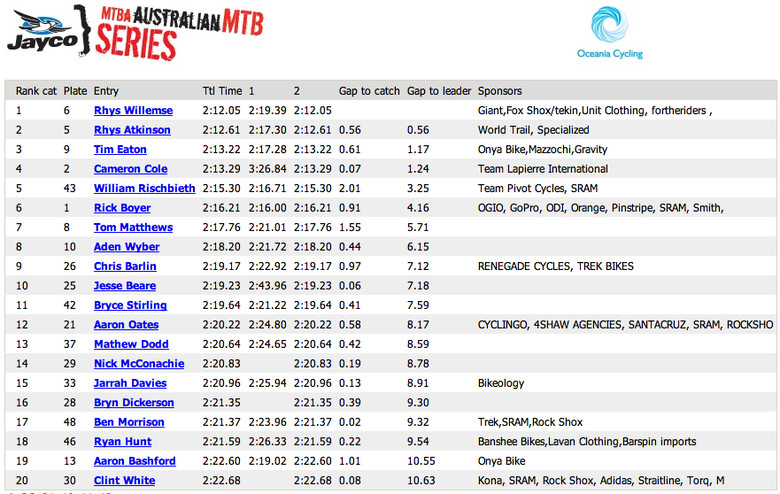
Task: Select gap to catch value 2.01
Action: pos(350,188)
